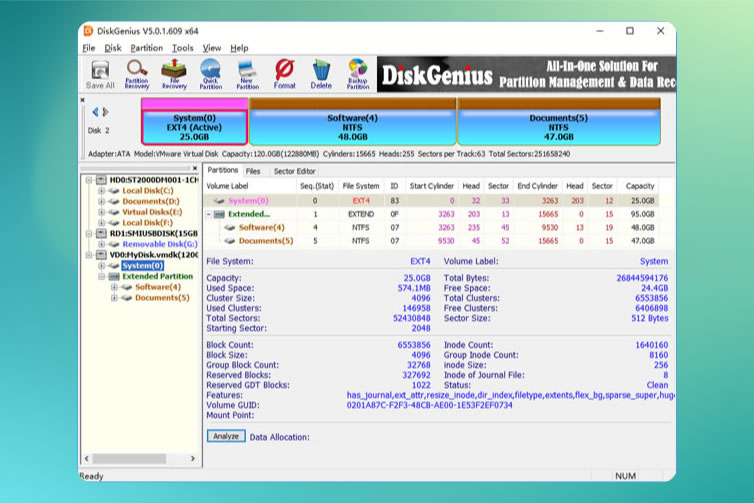Click the Volume GUID value 0201A87C-F2F3
The image size is (754, 503).
click(x=429, y=405)
